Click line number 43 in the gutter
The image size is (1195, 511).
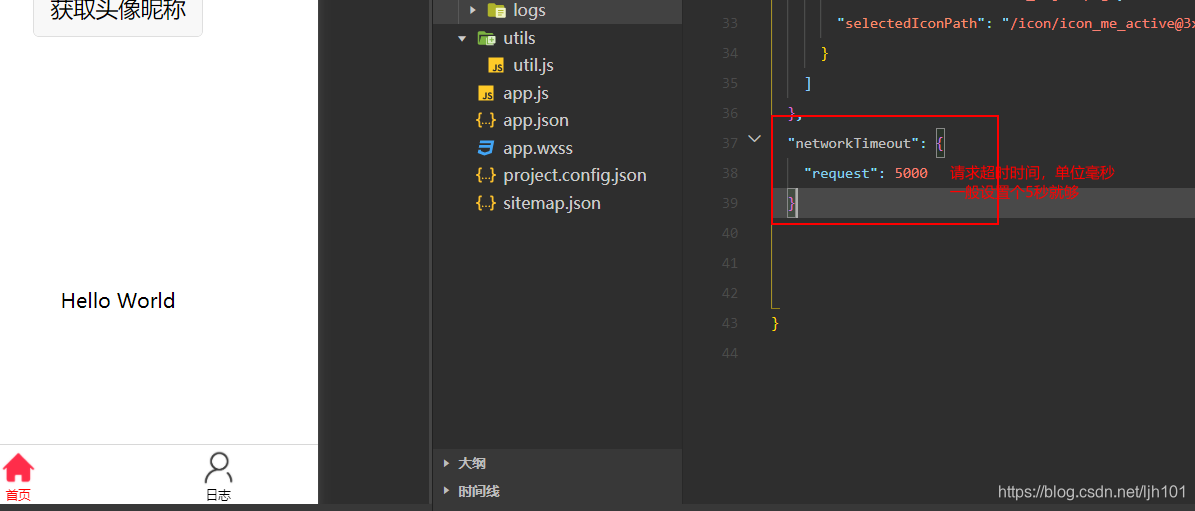[729, 323]
